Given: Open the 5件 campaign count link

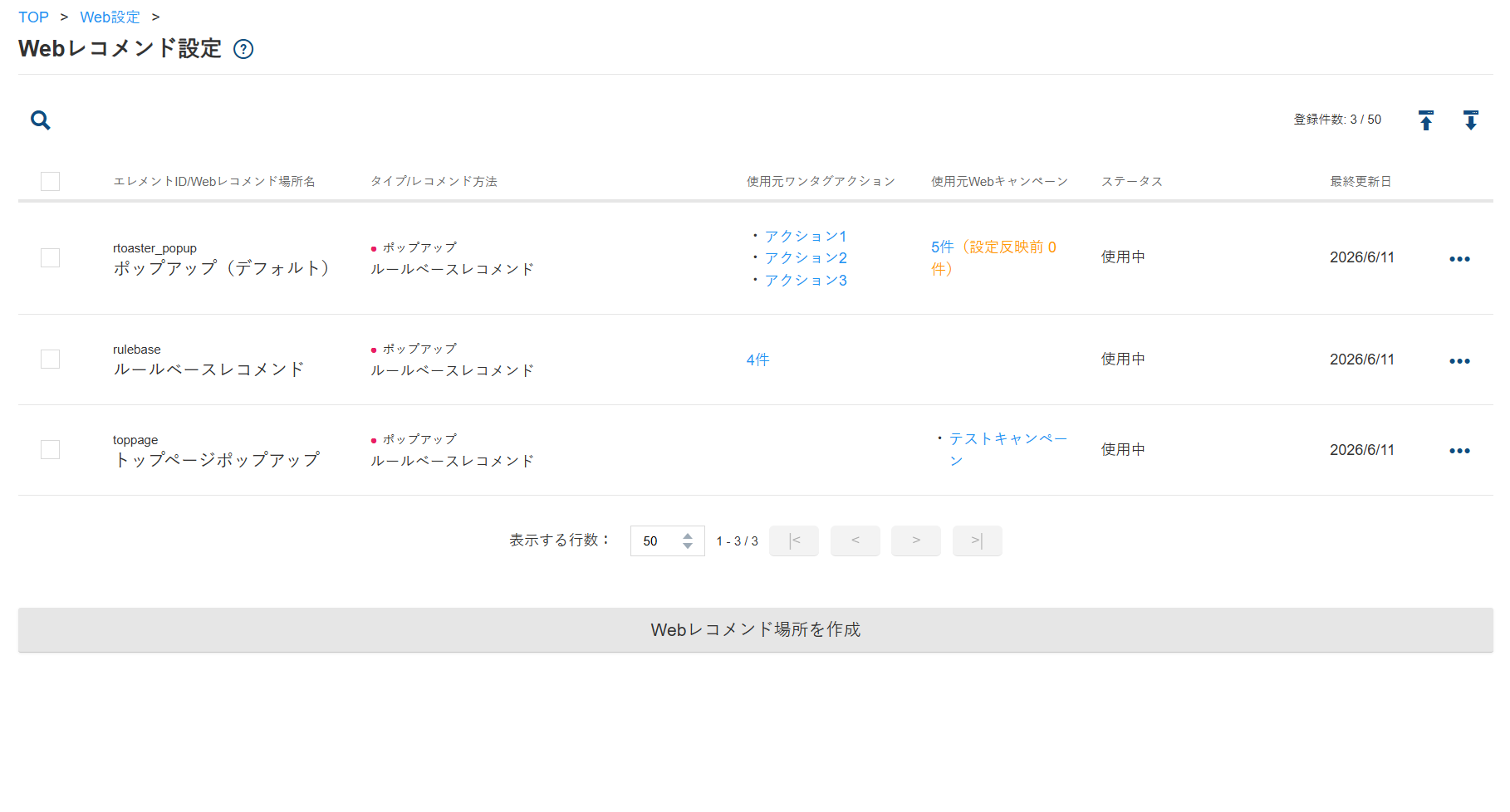Looking at the screenshot, I should coord(943,247).
